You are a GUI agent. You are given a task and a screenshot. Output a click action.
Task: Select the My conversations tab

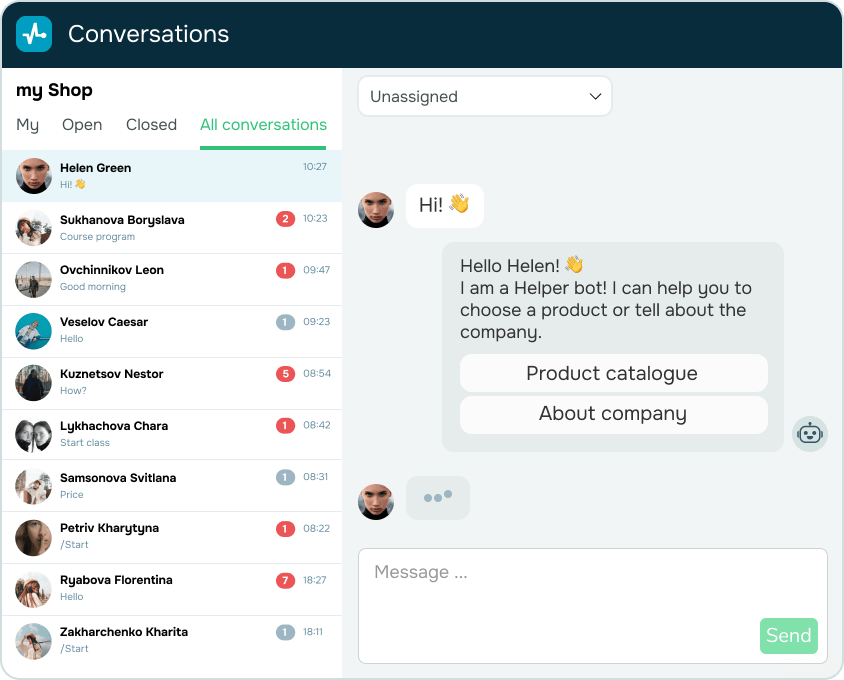click(27, 125)
